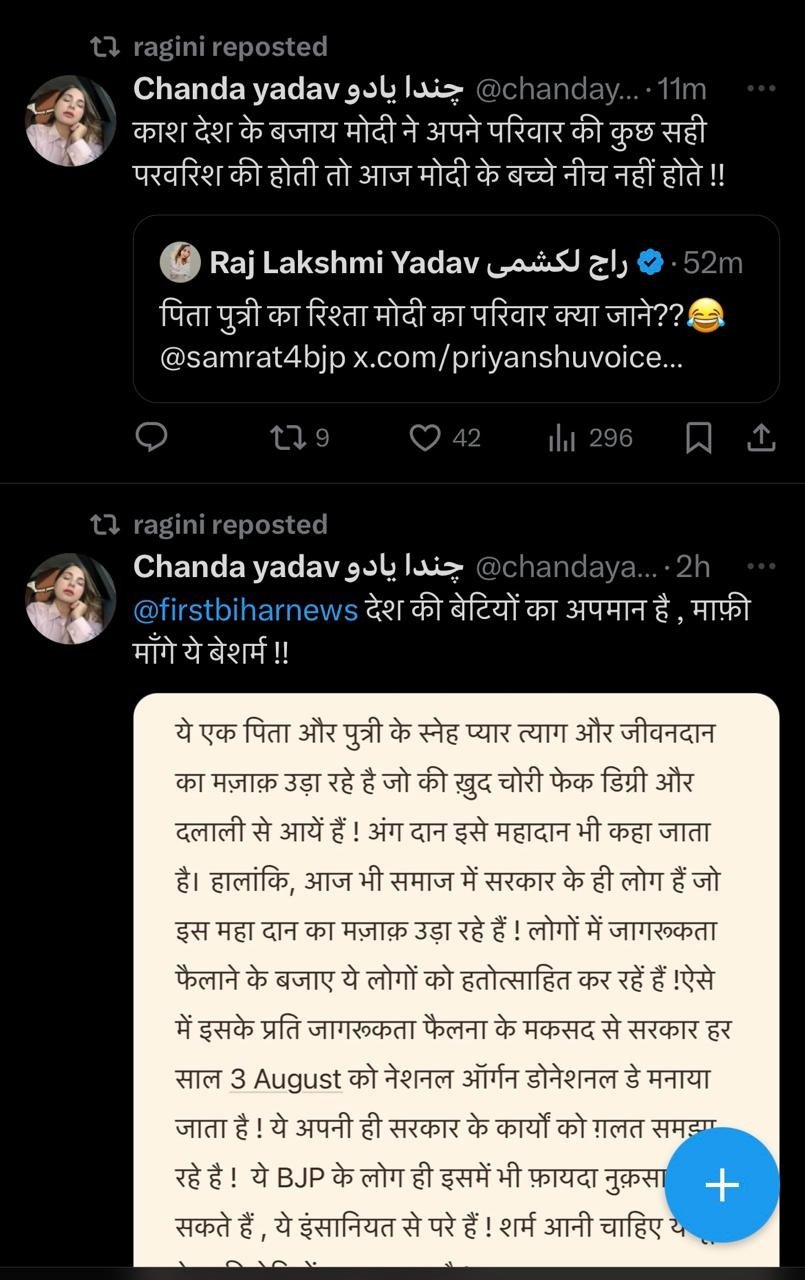The image size is (805, 1280).
Task: Open the @firstbiharnews mention
Action: [x=245, y=610]
